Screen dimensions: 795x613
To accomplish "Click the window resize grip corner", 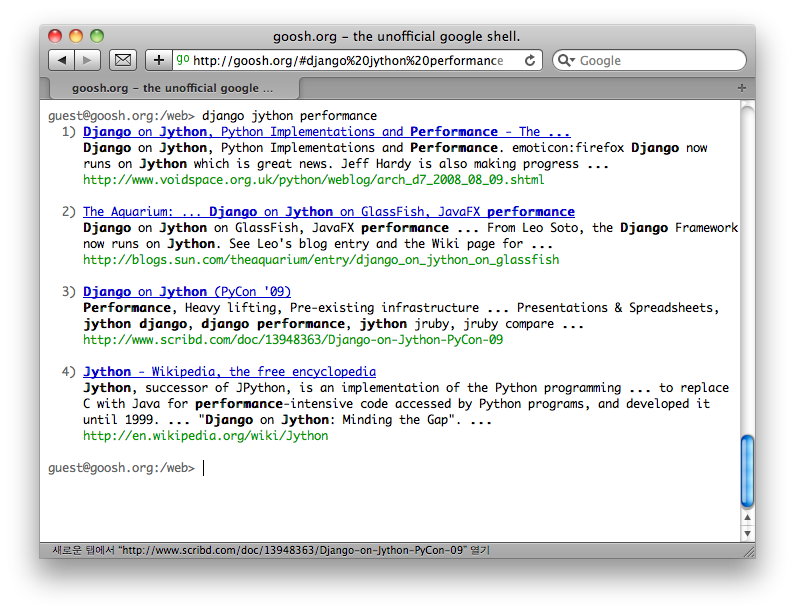I will coord(749,552).
